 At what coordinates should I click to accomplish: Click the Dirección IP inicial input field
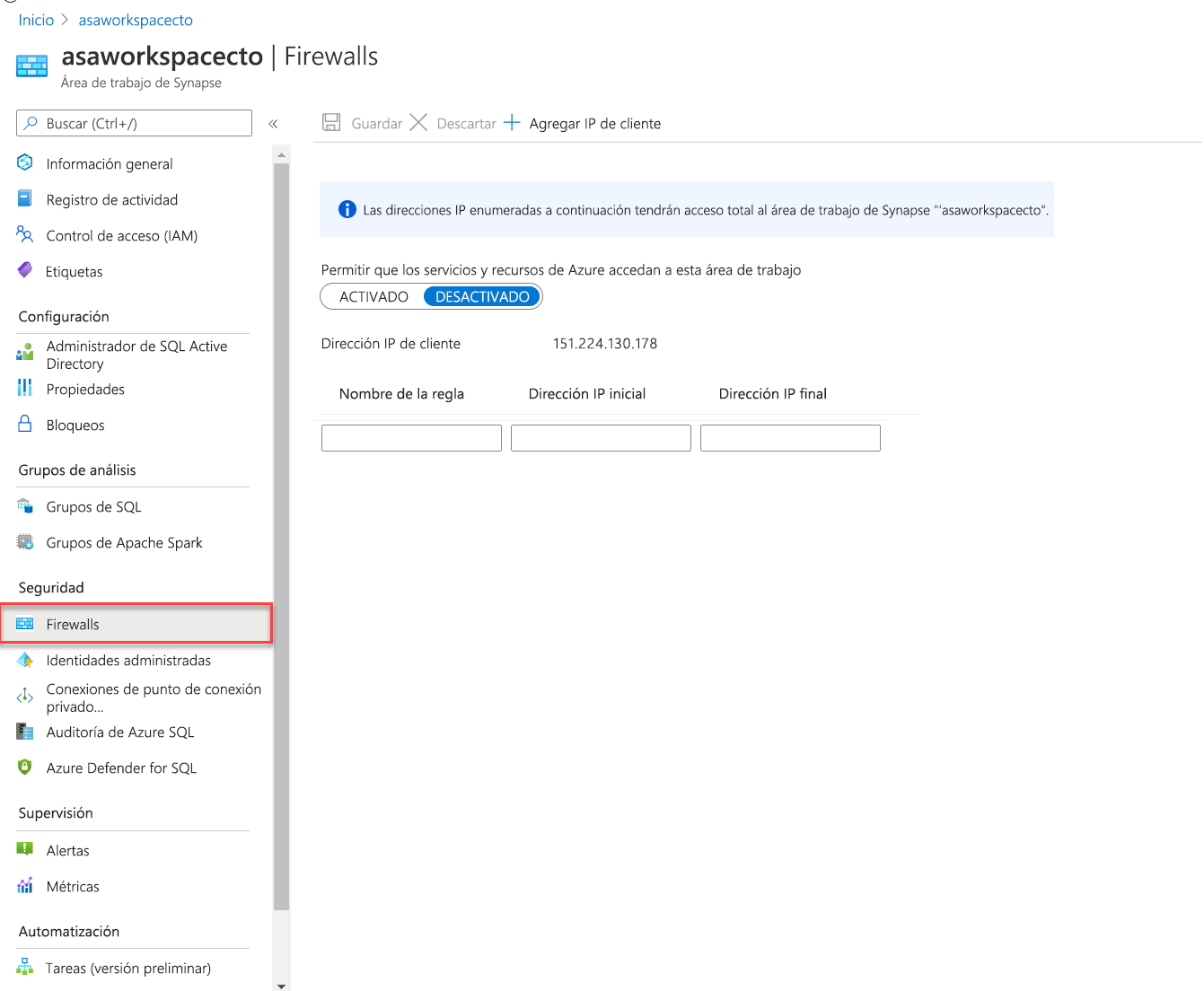(x=601, y=438)
